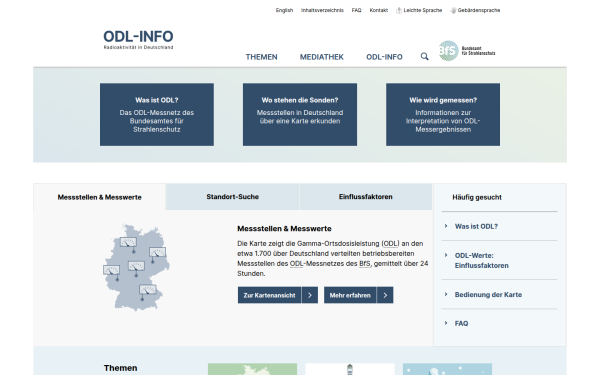This screenshot has height=375, width=600.
Task: Switch language via English link
Action: [x=284, y=10]
